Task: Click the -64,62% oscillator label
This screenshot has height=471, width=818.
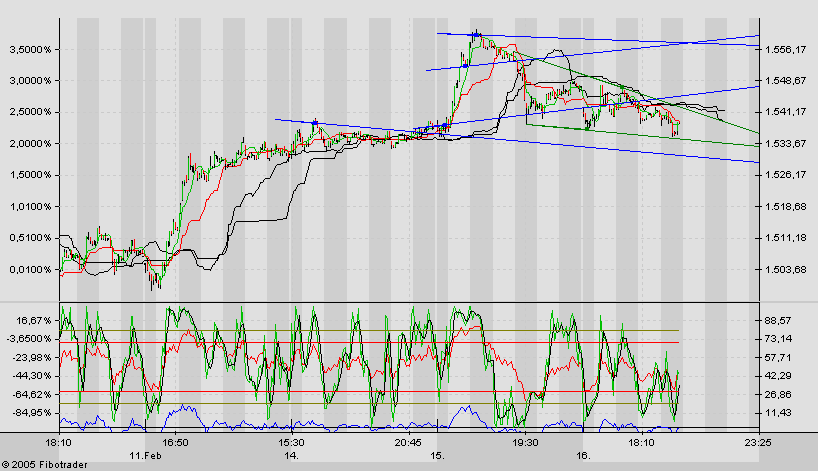Action: 34,394
